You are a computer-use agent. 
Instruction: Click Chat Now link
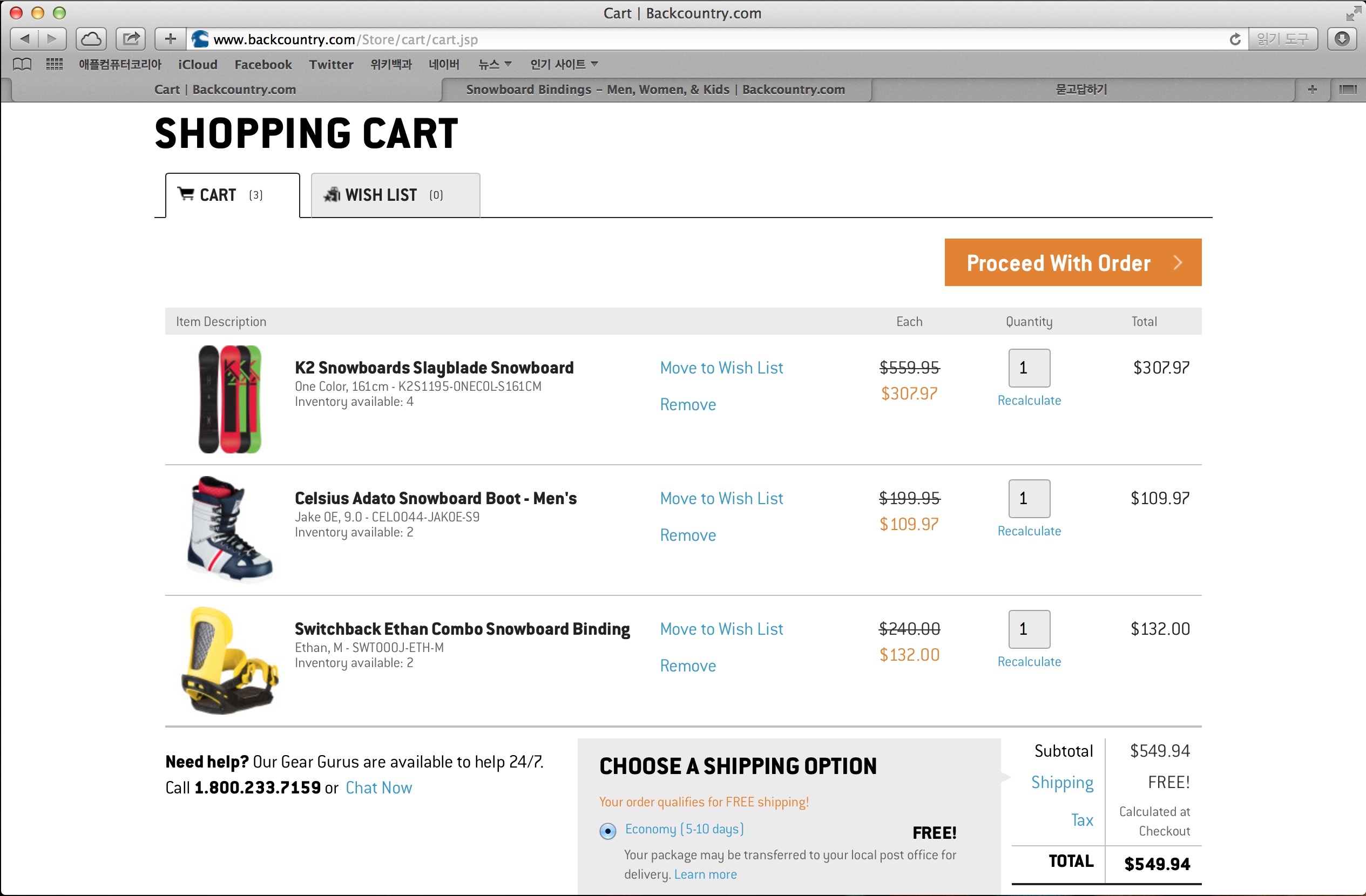coord(379,788)
